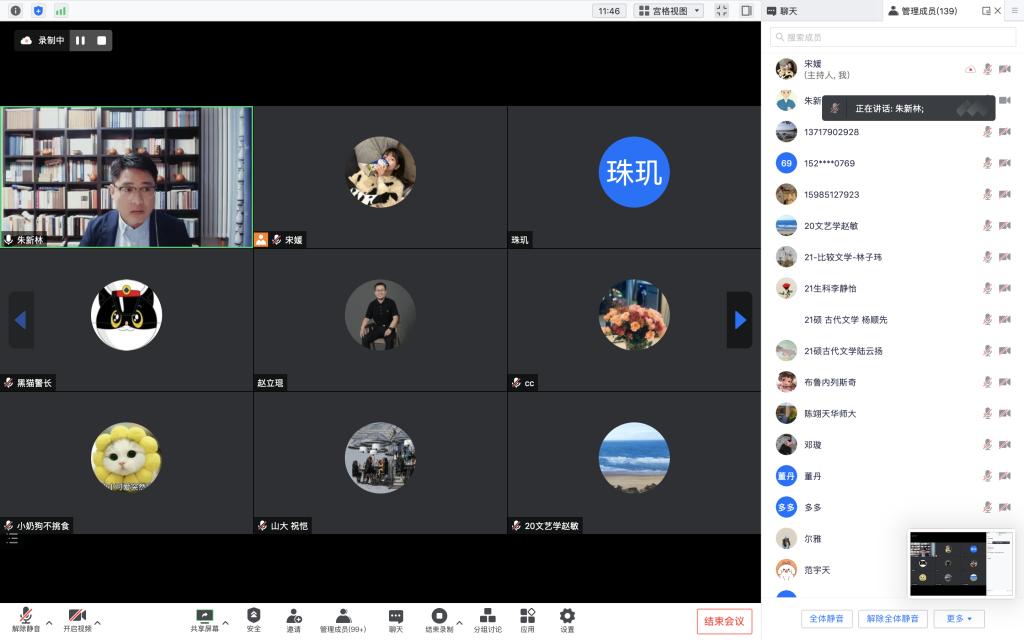This screenshot has width=1024, height=640.
Task: Turn on camera with 开启视频
Action: [x=77, y=616]
